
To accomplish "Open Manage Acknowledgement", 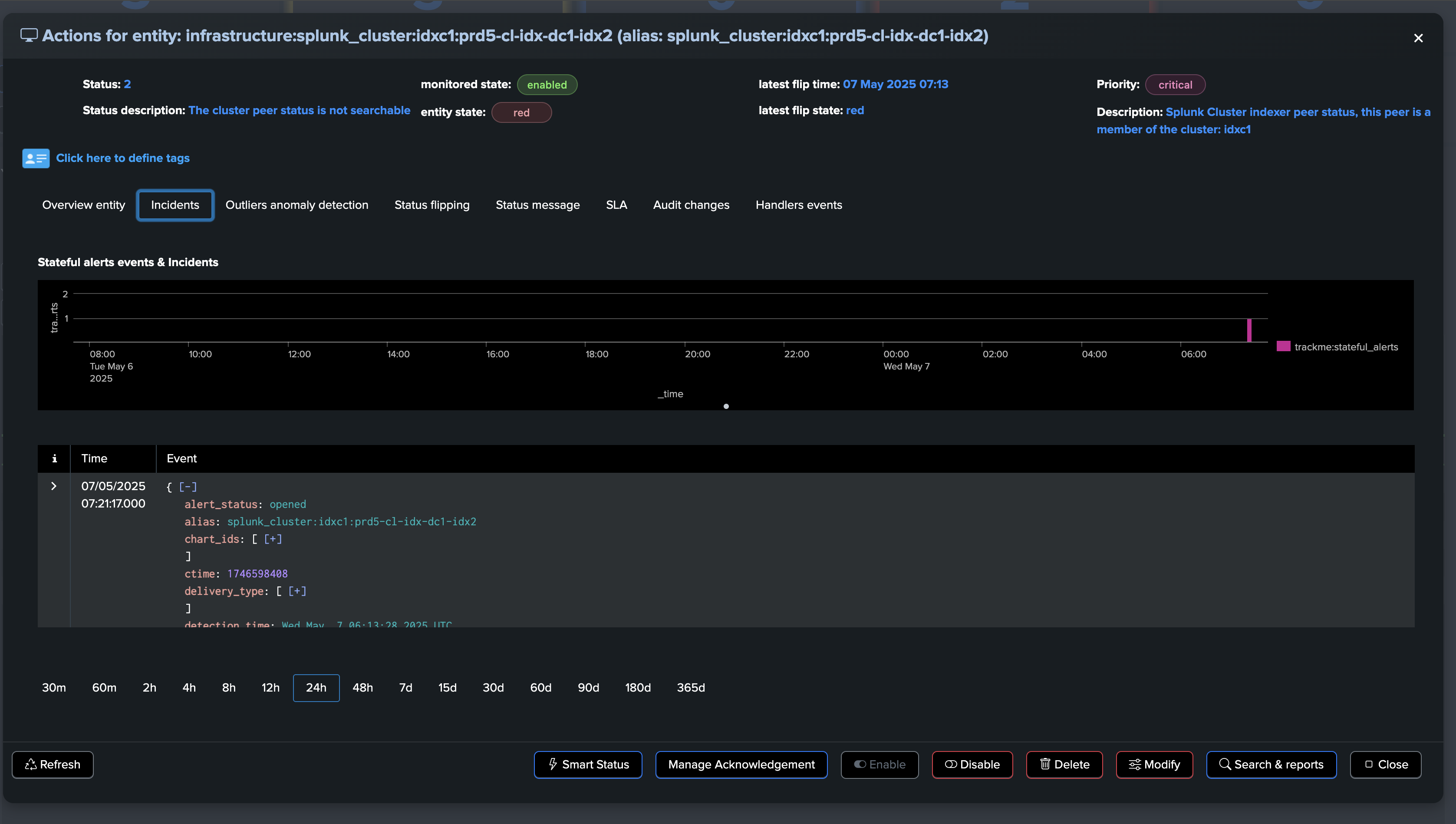I will coord(741,765).
